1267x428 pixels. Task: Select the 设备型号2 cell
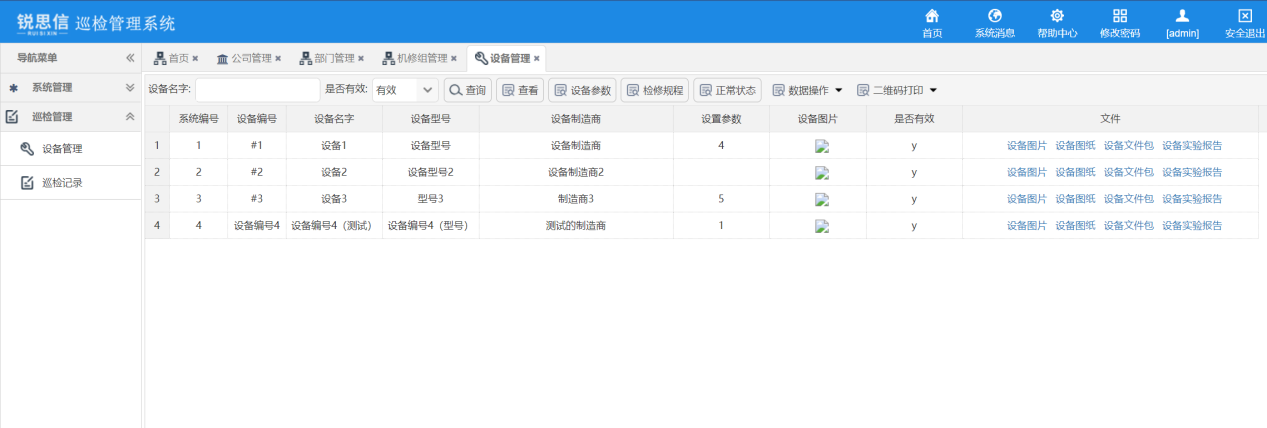430,172
